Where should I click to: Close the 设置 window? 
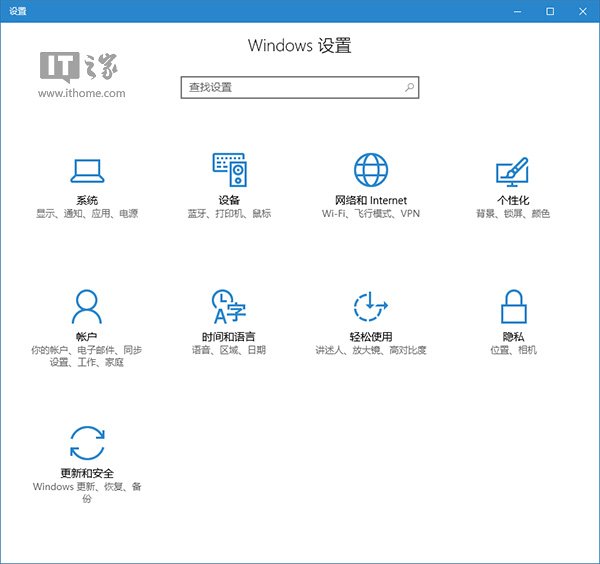point(583,11)
